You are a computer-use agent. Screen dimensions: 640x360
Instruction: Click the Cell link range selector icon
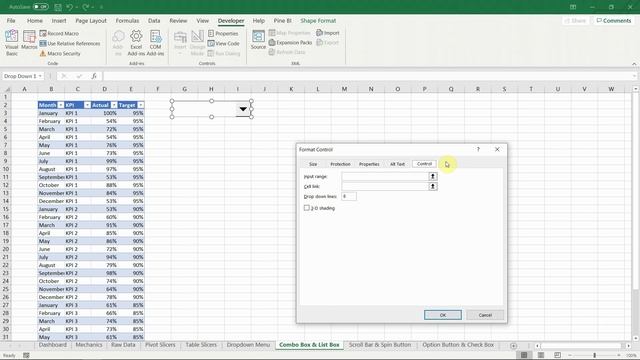pyautogui.click(x=433, y=187)
